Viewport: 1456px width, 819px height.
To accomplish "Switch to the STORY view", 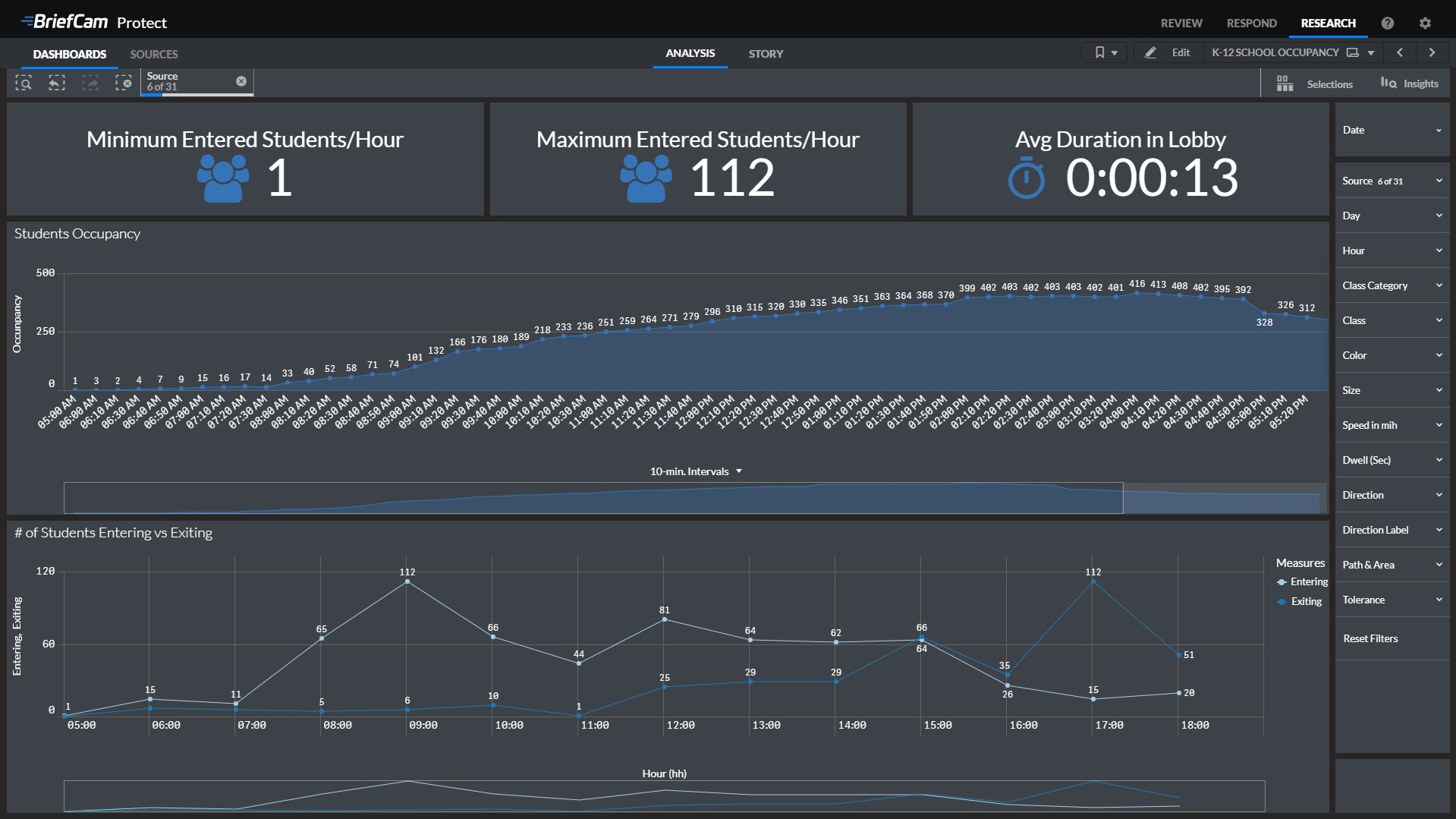I will click(766, 54).
